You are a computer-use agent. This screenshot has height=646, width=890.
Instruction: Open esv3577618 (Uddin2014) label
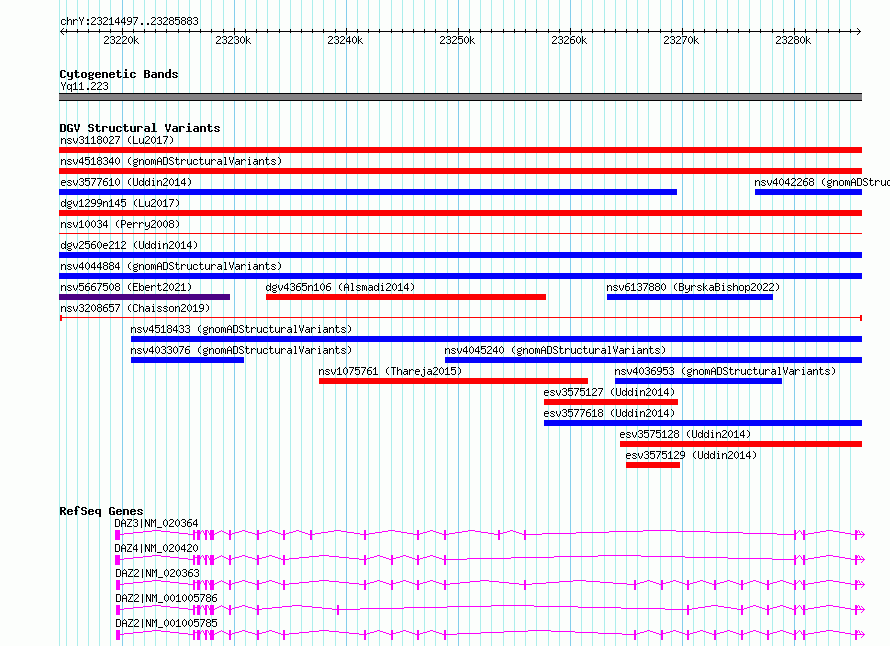pos(609,413)
